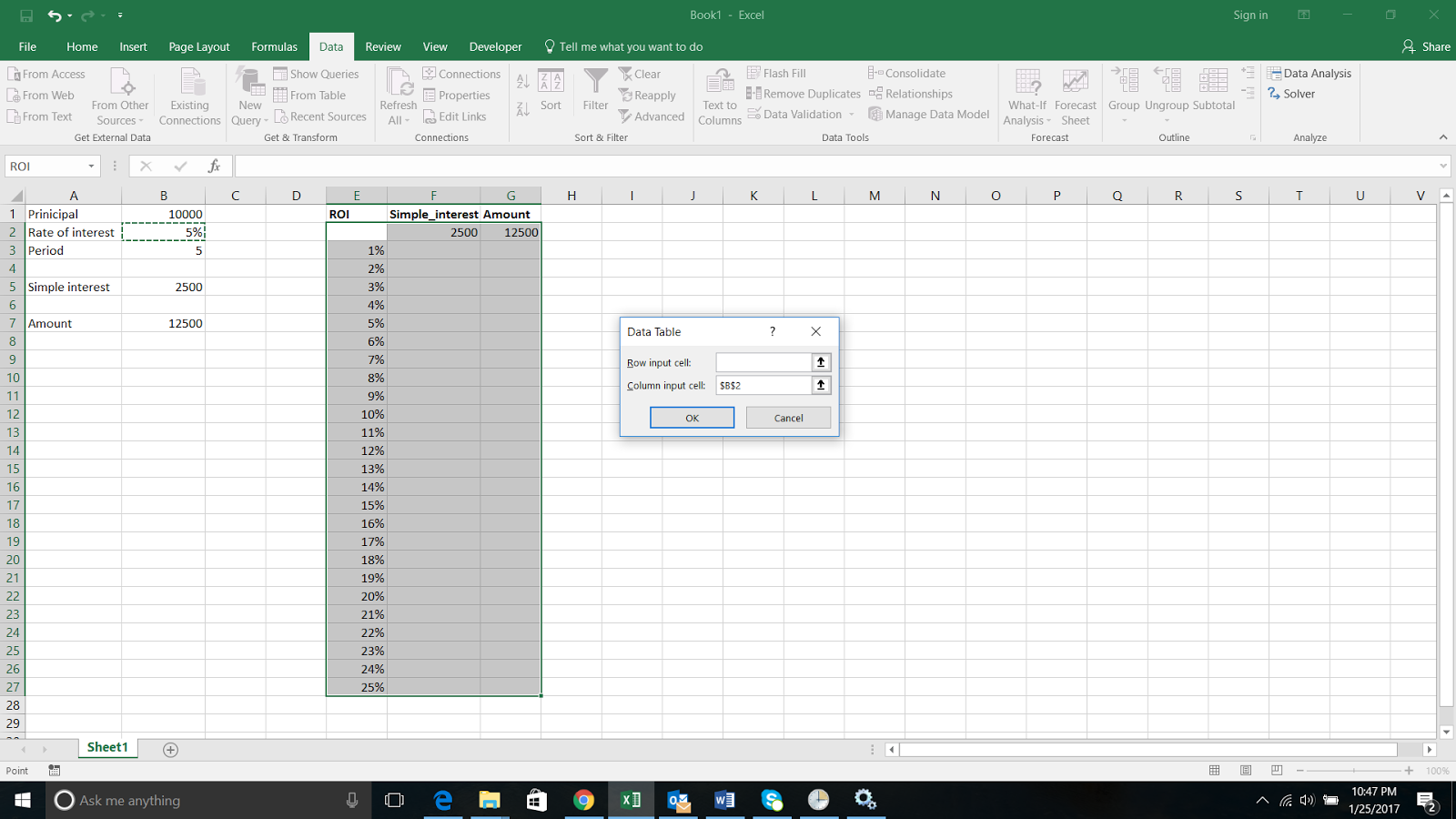Click OK in the Data Table dialog
The width and height of the screenshot is (1456, 819).
point(692,417)
